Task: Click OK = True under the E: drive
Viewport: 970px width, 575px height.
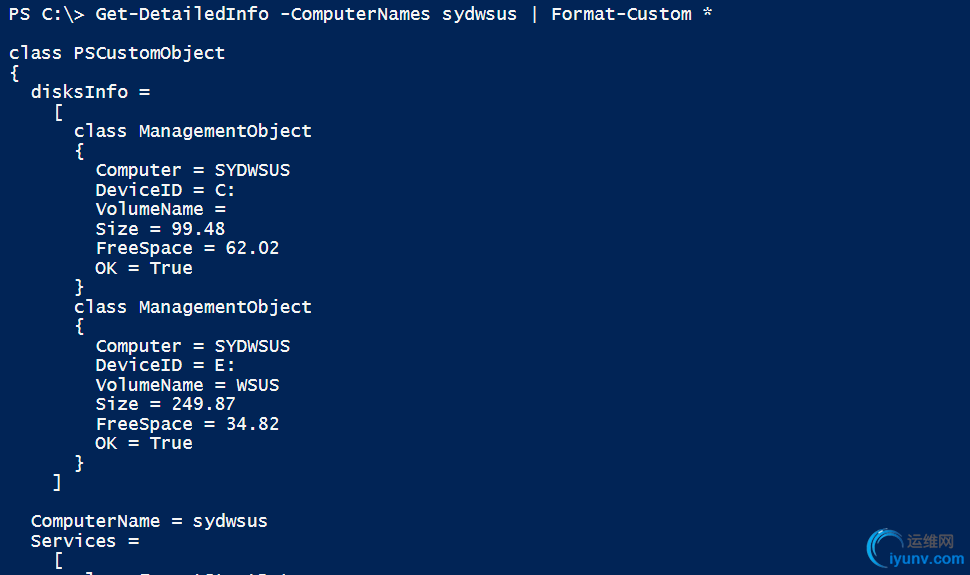Action: click(144, 443)
